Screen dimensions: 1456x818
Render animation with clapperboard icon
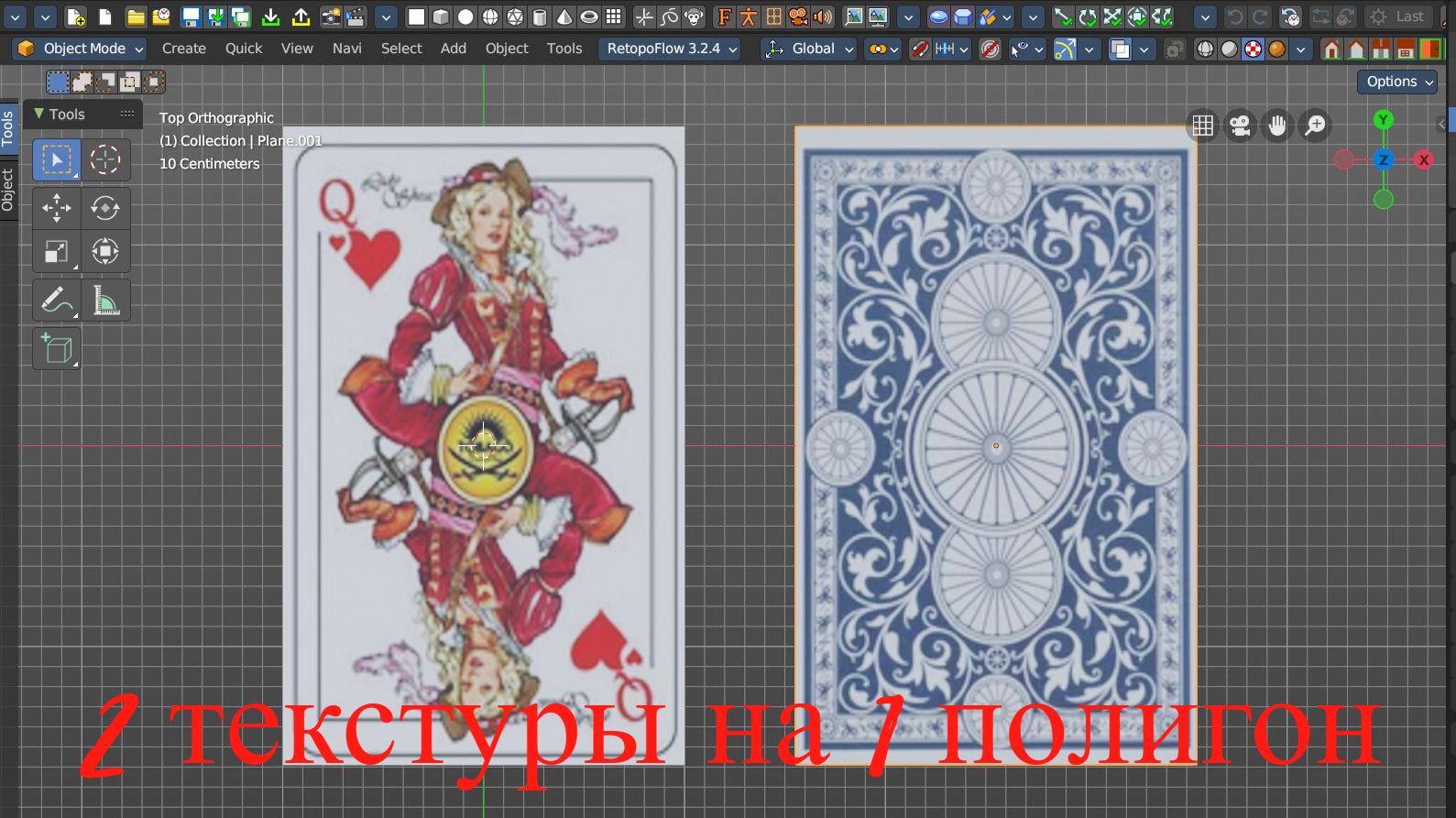[356, 16]
